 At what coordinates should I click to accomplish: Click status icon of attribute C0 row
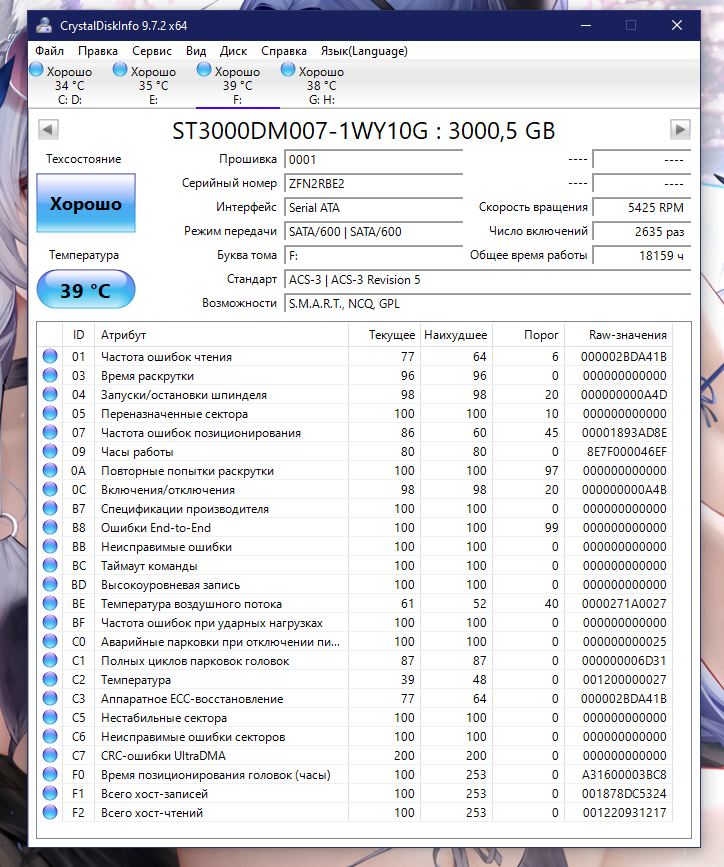pos(50,641)
